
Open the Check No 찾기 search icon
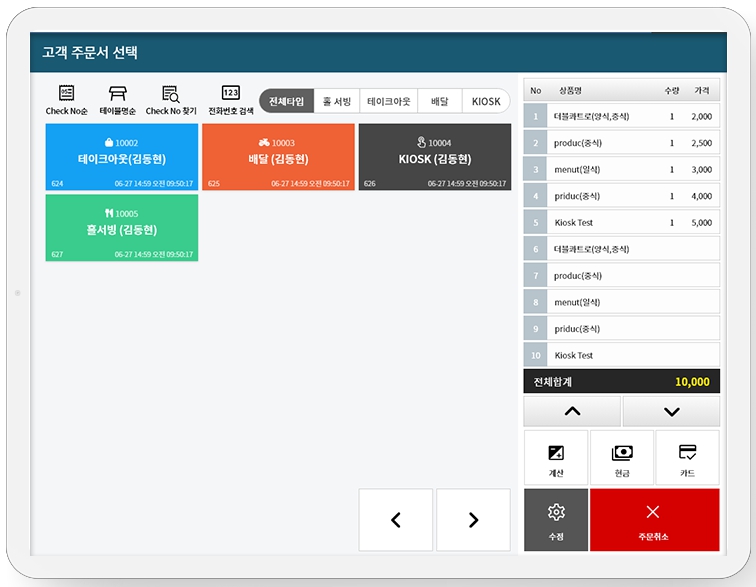(170, 99)
